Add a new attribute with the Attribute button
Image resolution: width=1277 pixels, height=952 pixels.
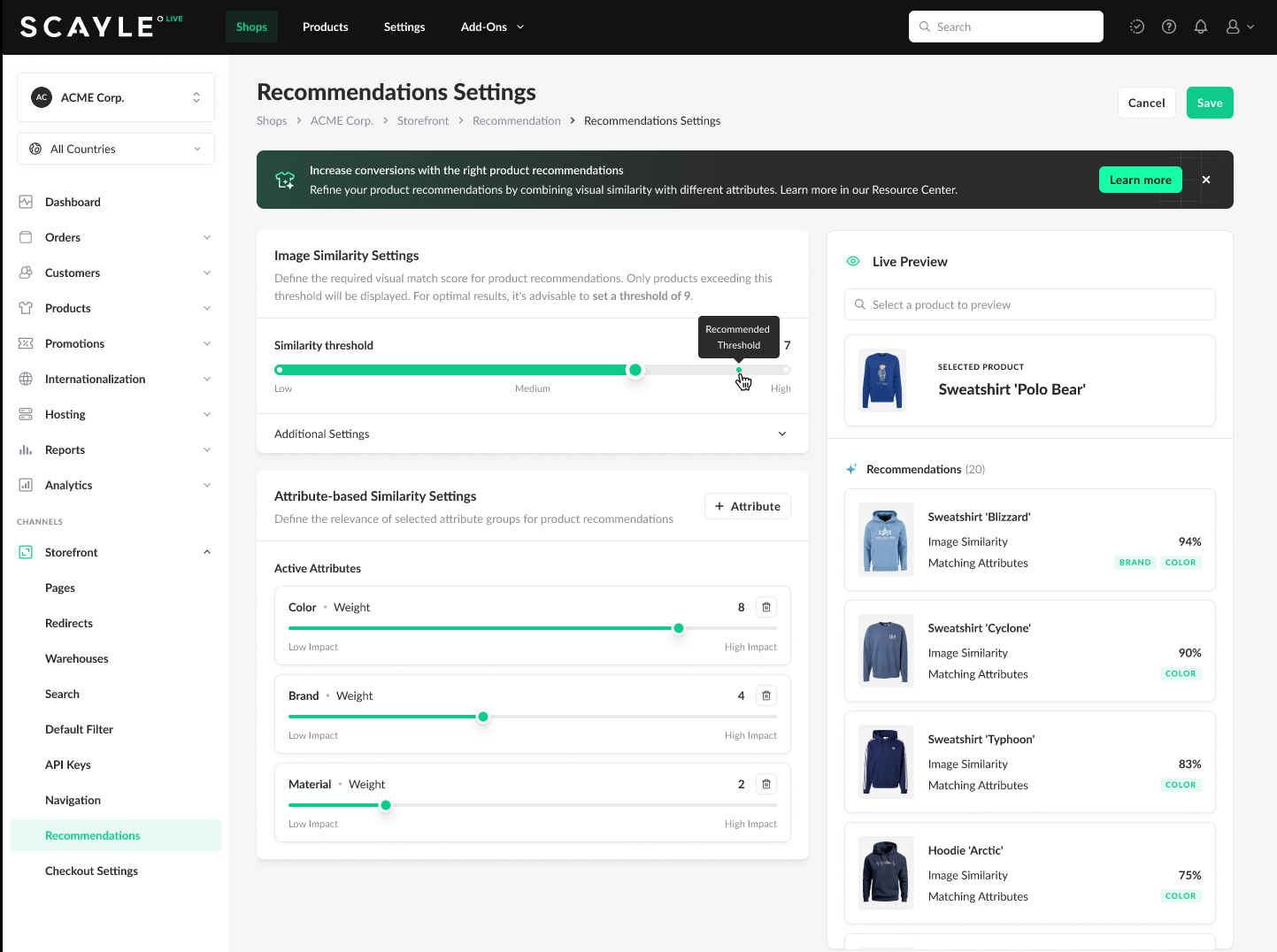747,506
